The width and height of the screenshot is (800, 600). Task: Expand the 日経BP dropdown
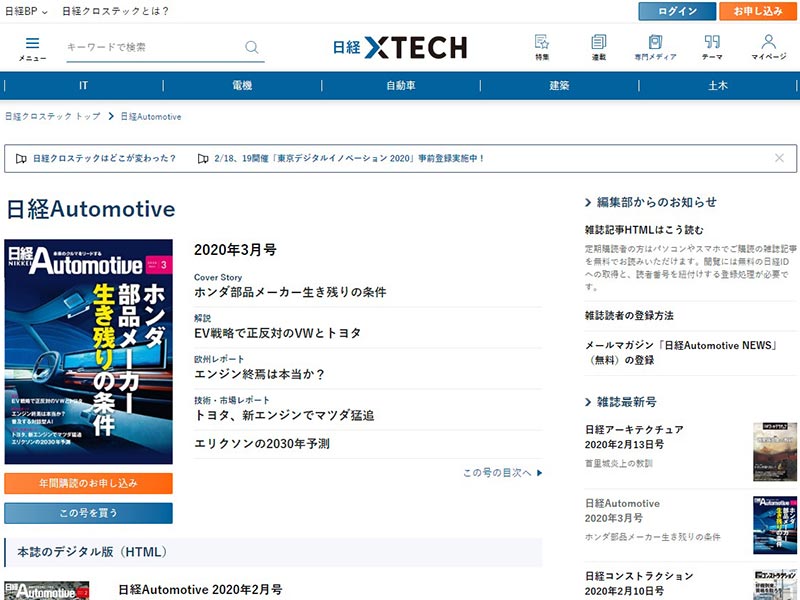tap(26, 11)
